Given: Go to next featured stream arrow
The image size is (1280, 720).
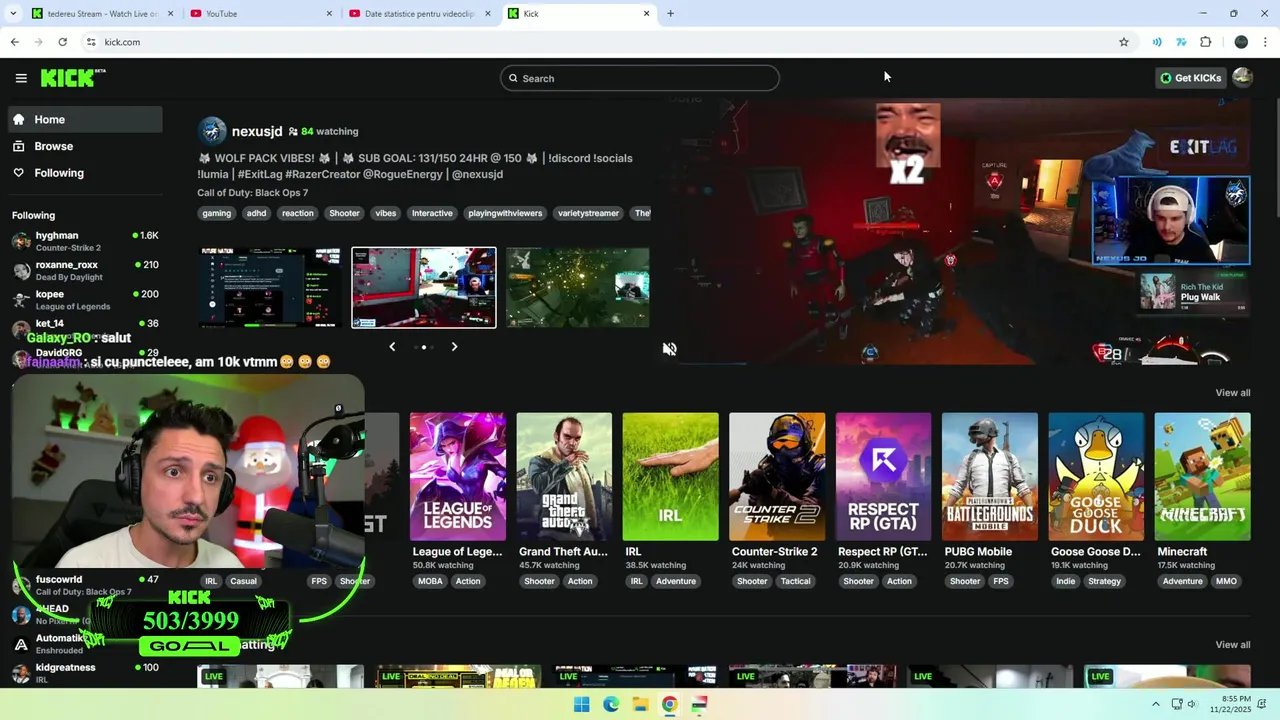Looking at the screenshot, I should click(x=454, y=347).
